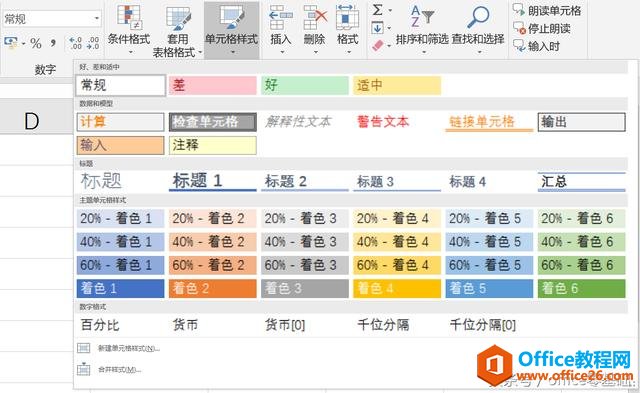Apply the Note (注释) style
This screenshot has height=393, width=640.
click(x=213, y=145)
